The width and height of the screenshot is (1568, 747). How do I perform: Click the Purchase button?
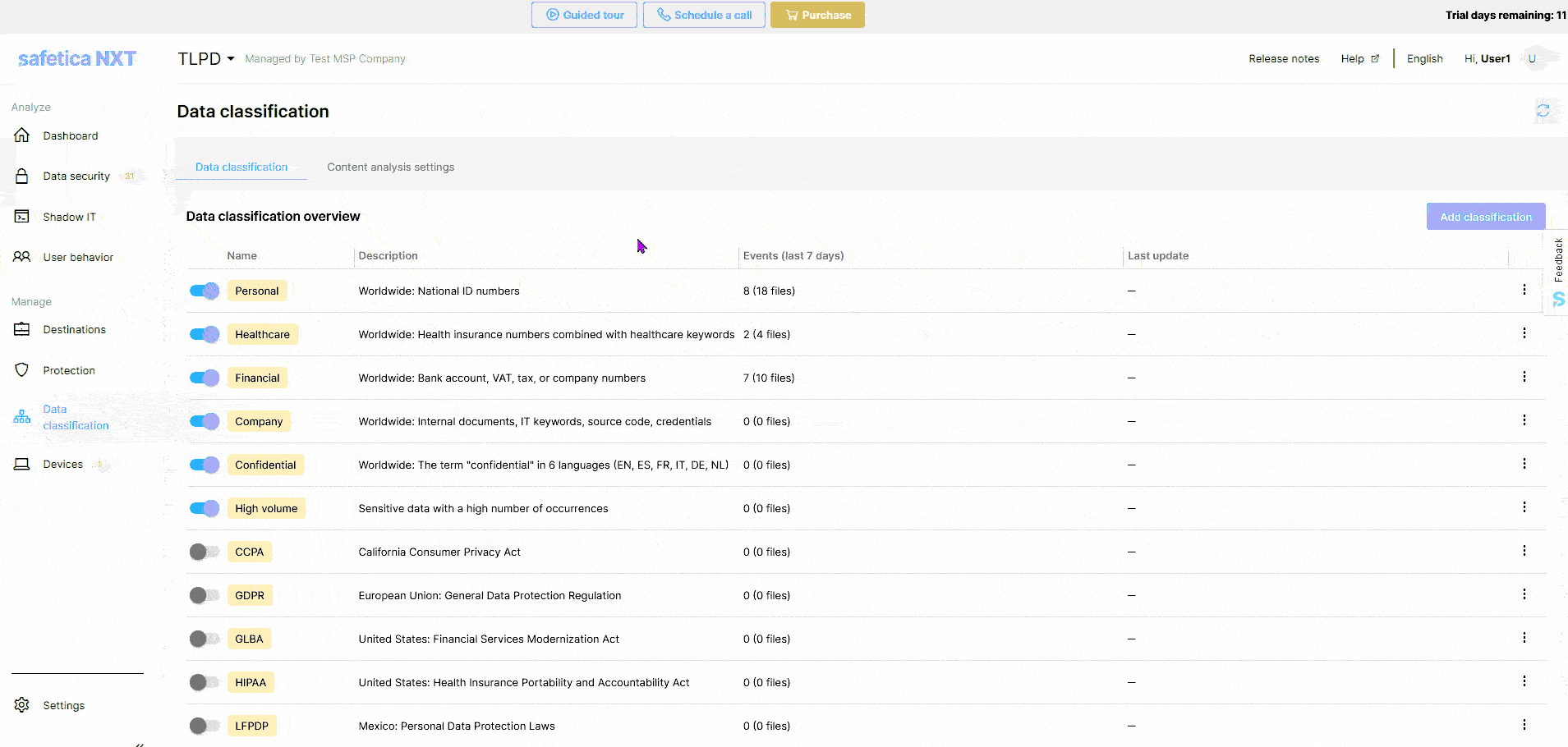tap(817, 15)
